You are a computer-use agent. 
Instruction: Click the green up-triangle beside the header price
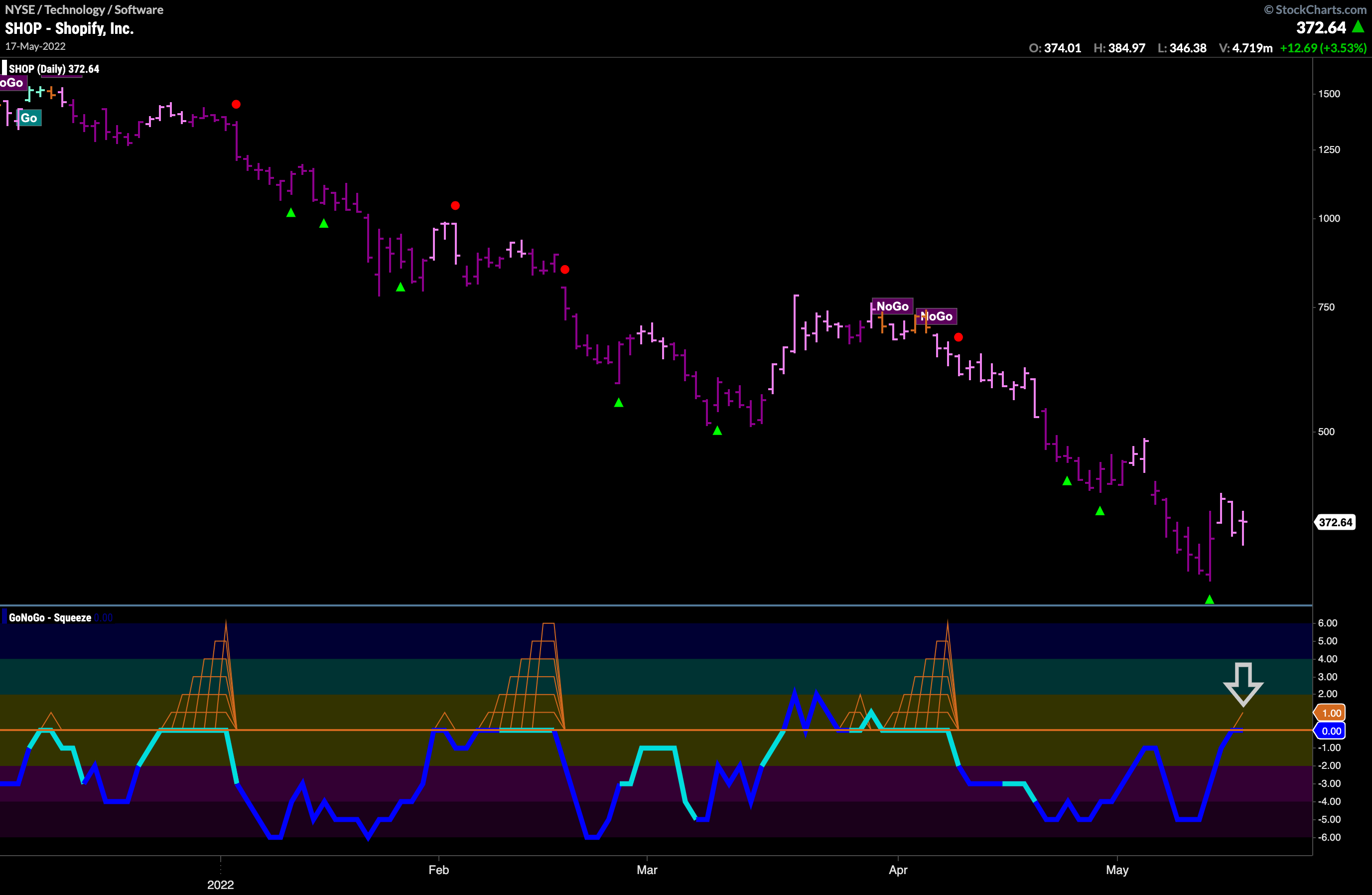point(1358,26)
